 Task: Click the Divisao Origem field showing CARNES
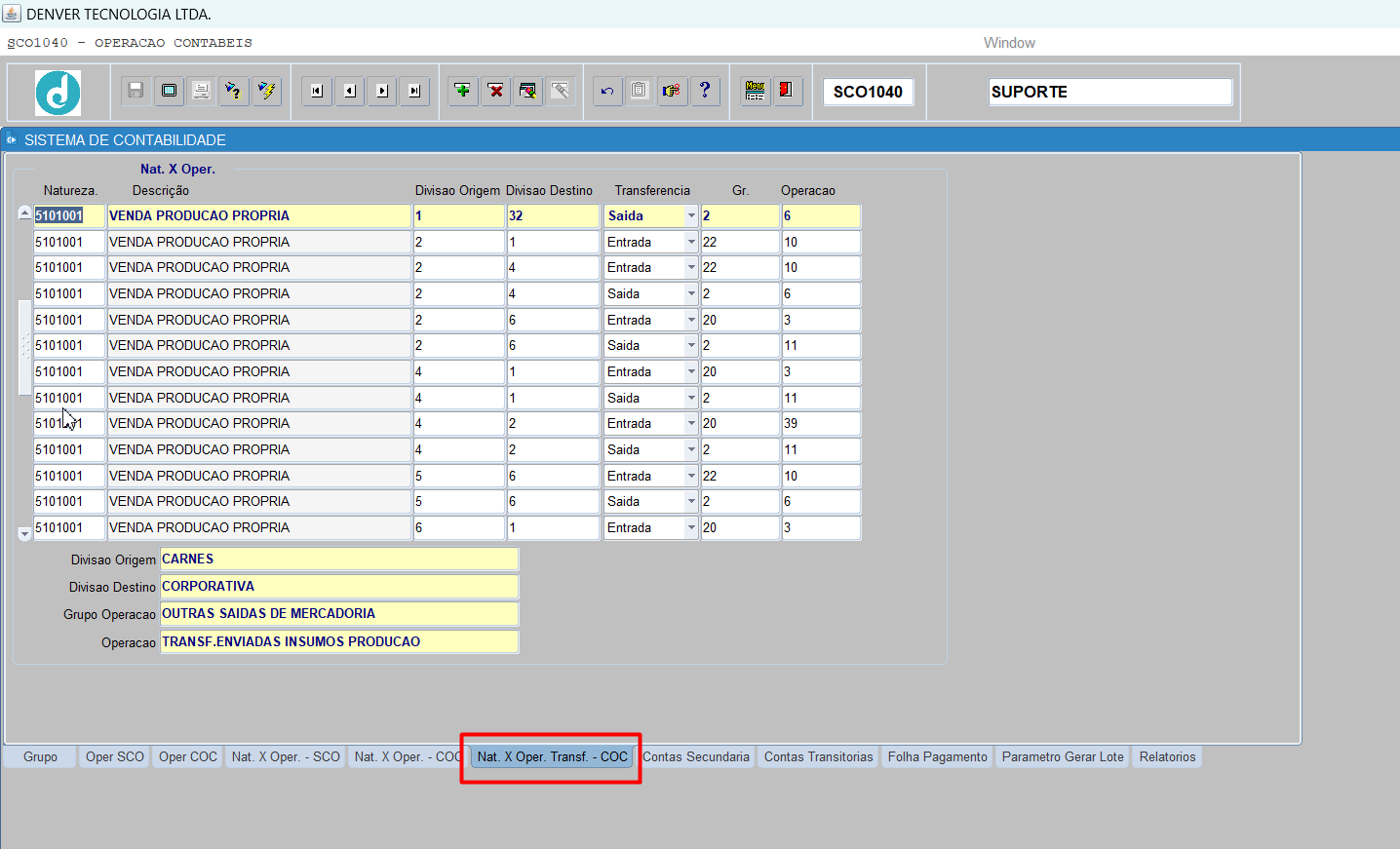[x=339, y=559]
